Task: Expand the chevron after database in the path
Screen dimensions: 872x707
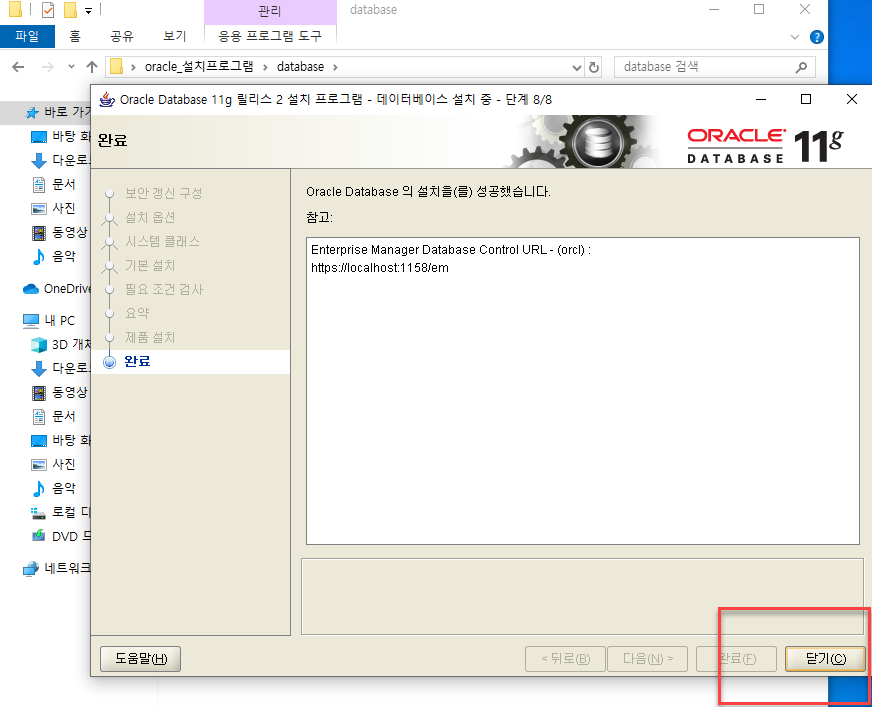Action: [x=335, y=67]
